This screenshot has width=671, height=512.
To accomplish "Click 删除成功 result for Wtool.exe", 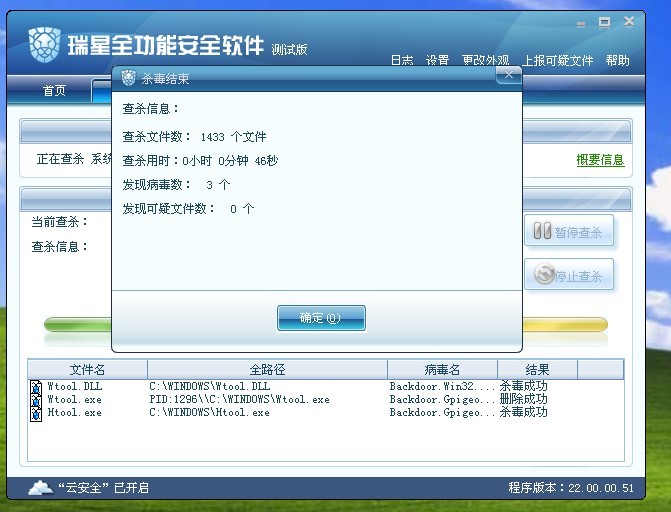I will pyautogui.click(x=523, y=399).
